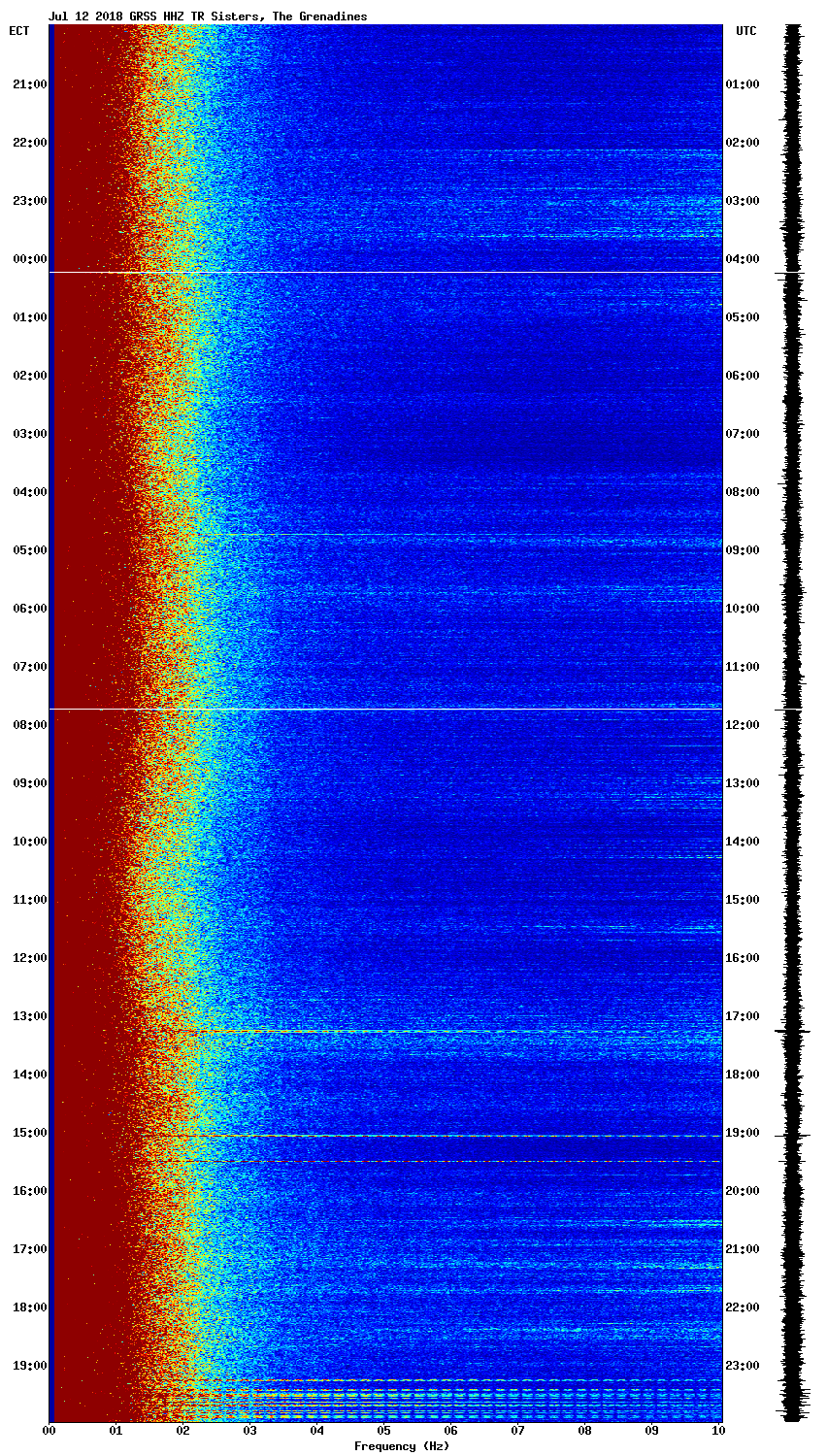Click the ECT axis label '13:00'

pos(30,1016)
